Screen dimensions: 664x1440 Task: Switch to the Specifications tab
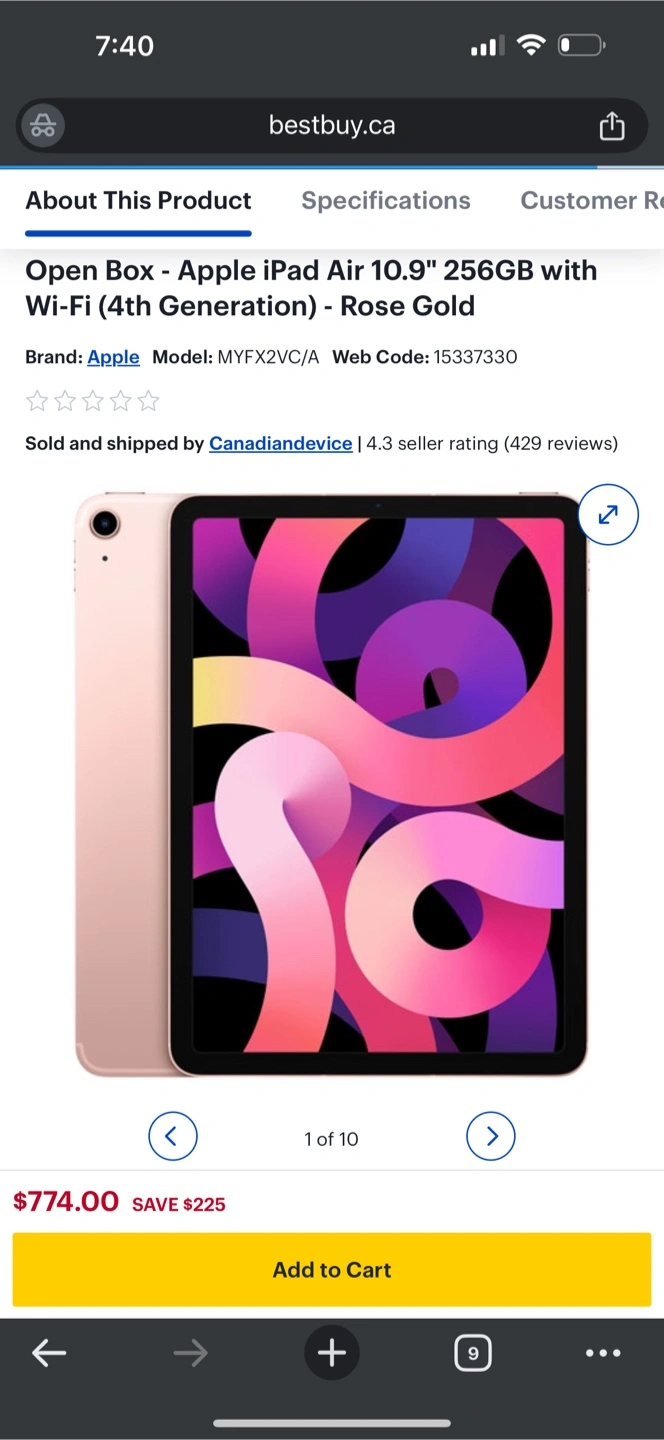pos(386,201)
